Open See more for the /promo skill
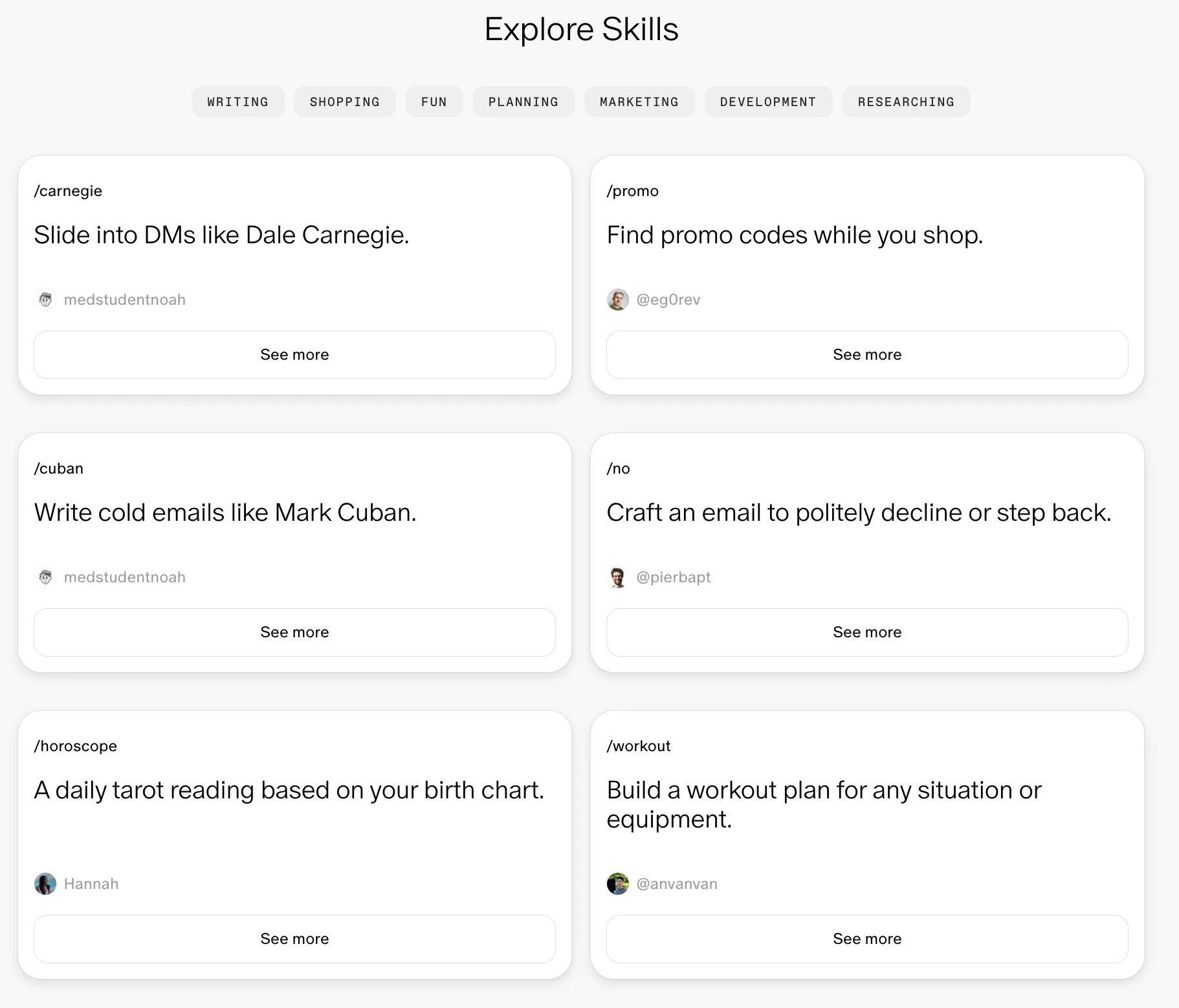The height and width of the screenshot is (1008, 1179). [x=866, y=355]
